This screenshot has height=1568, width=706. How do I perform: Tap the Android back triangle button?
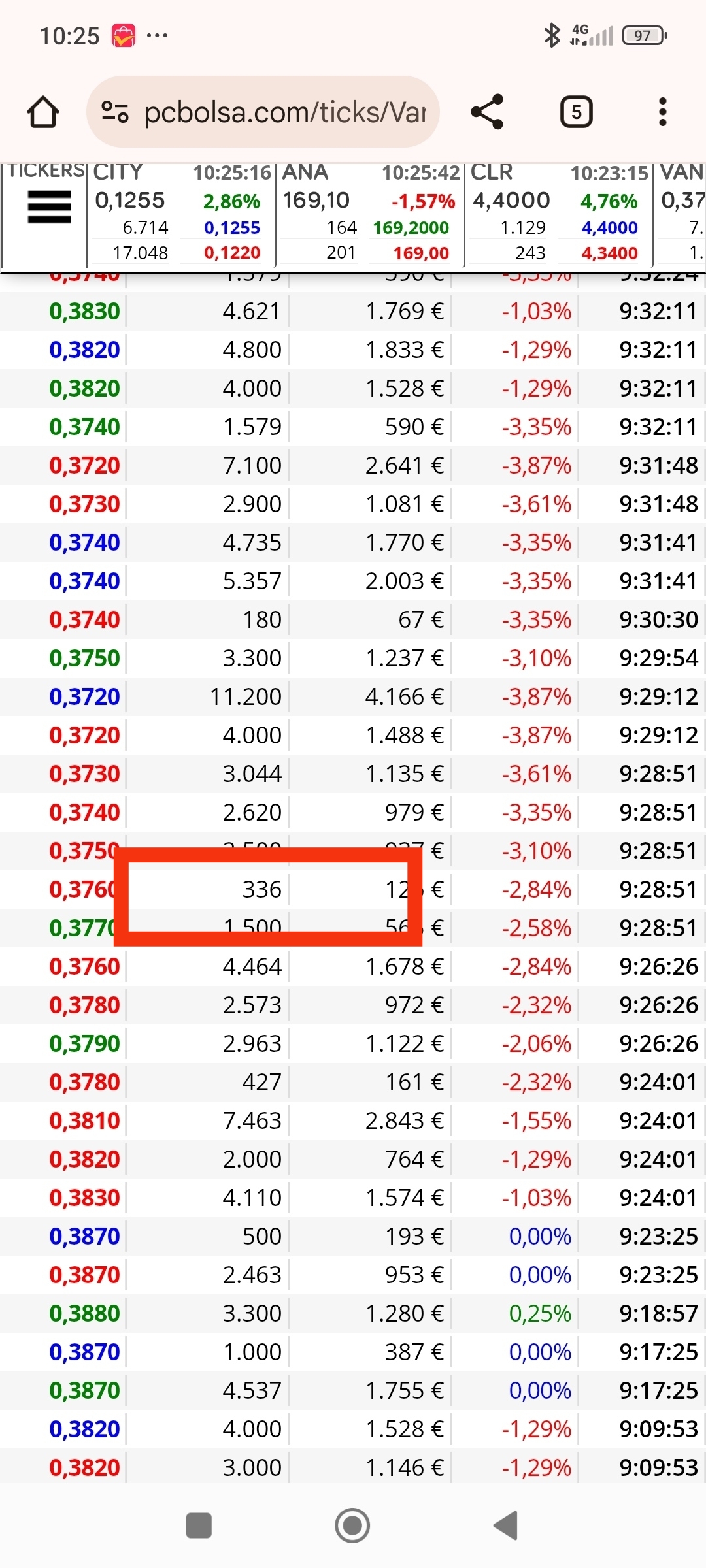click(x=505, y=1526)
